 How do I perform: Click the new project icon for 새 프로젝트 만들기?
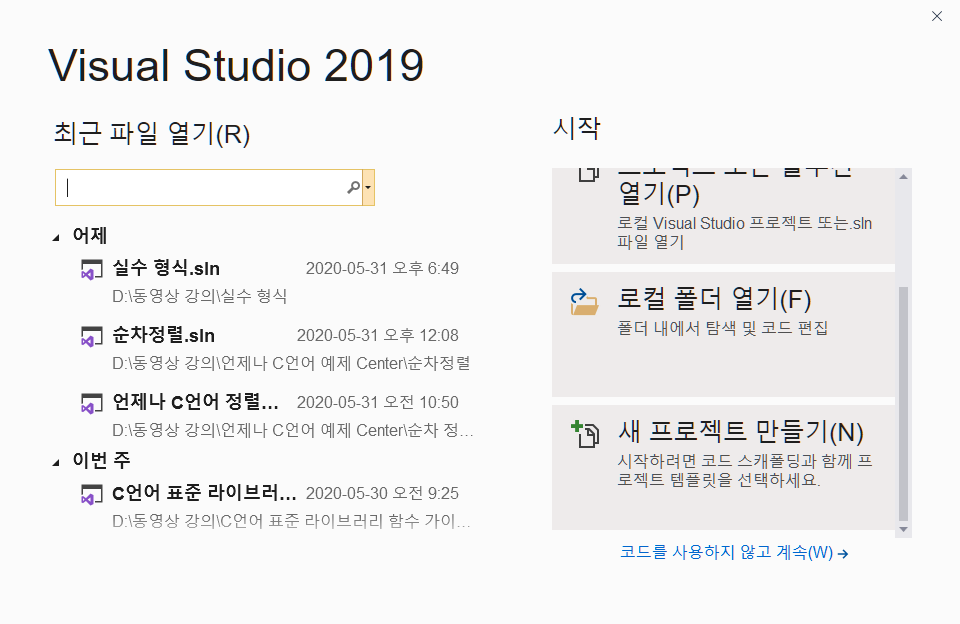[x=585, y=435]
